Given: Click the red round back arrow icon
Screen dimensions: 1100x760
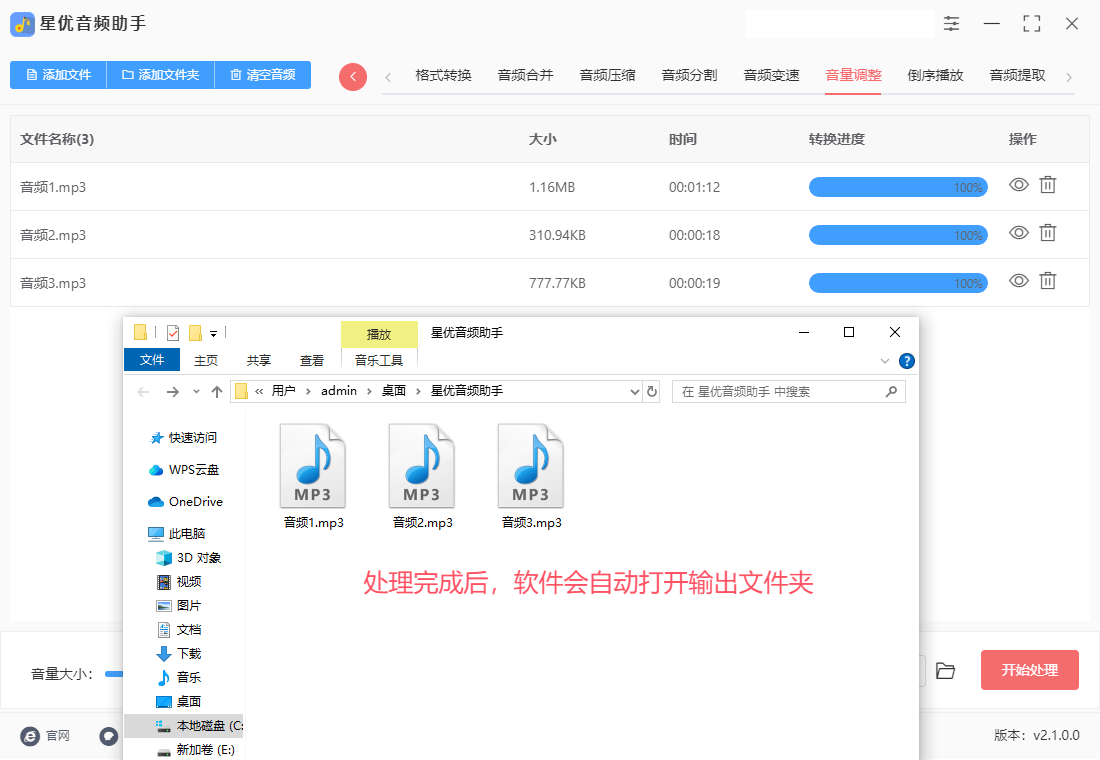Looking at the screenshot, I should (x=353, y=77).
